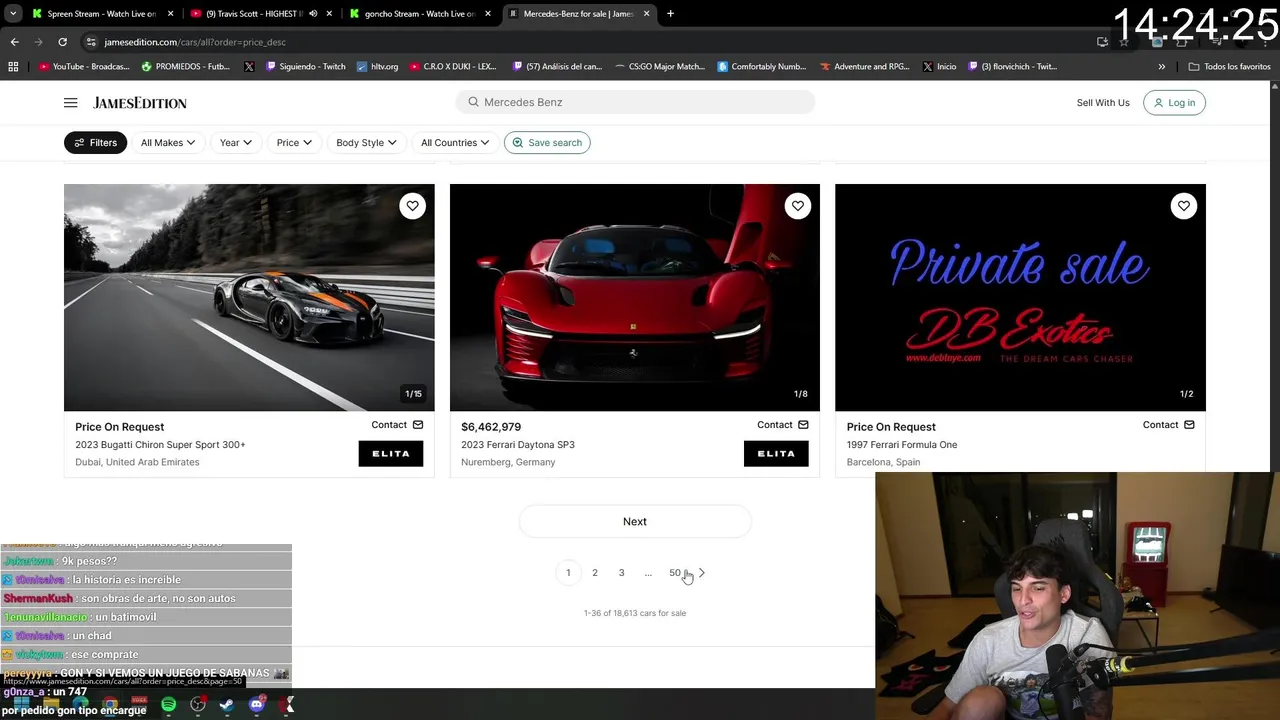1280x720 pixels.
Task: Favorite the Bugatti Chiron Super Sport listing
Action: (412, 206)
